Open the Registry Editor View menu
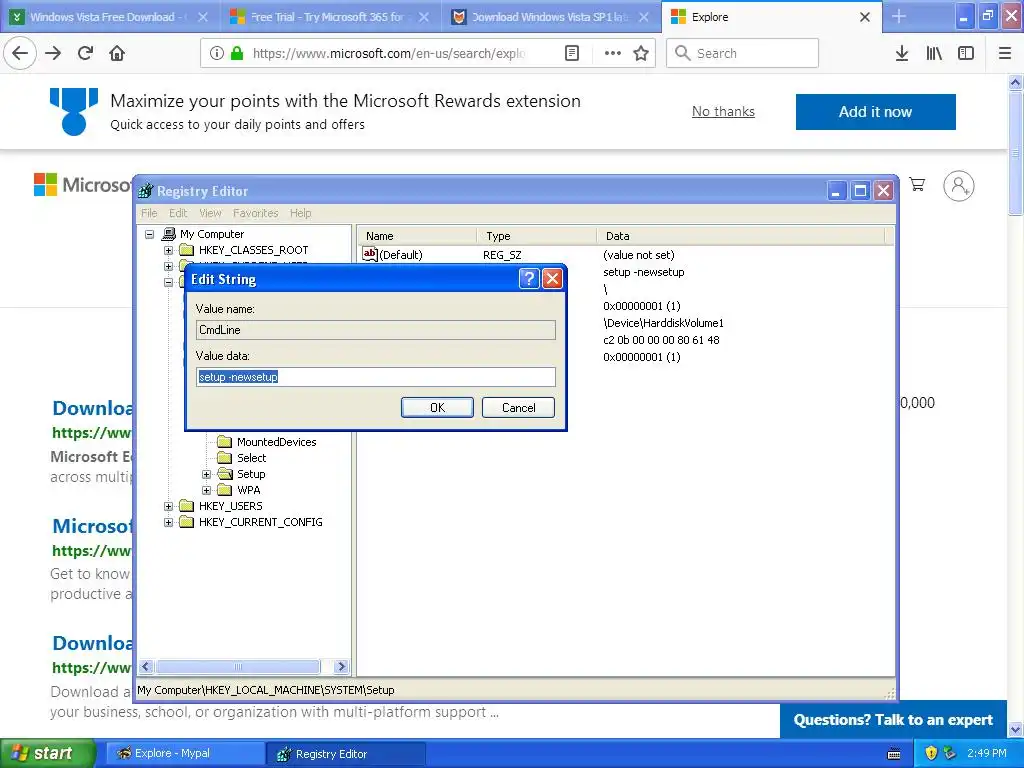 tap(210, 213)
